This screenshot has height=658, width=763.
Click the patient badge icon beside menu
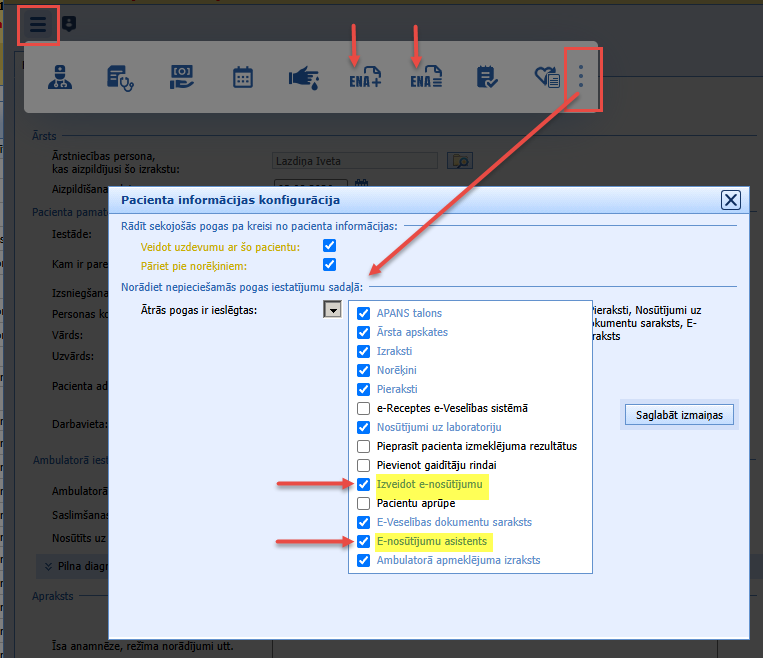click(69, 23)
